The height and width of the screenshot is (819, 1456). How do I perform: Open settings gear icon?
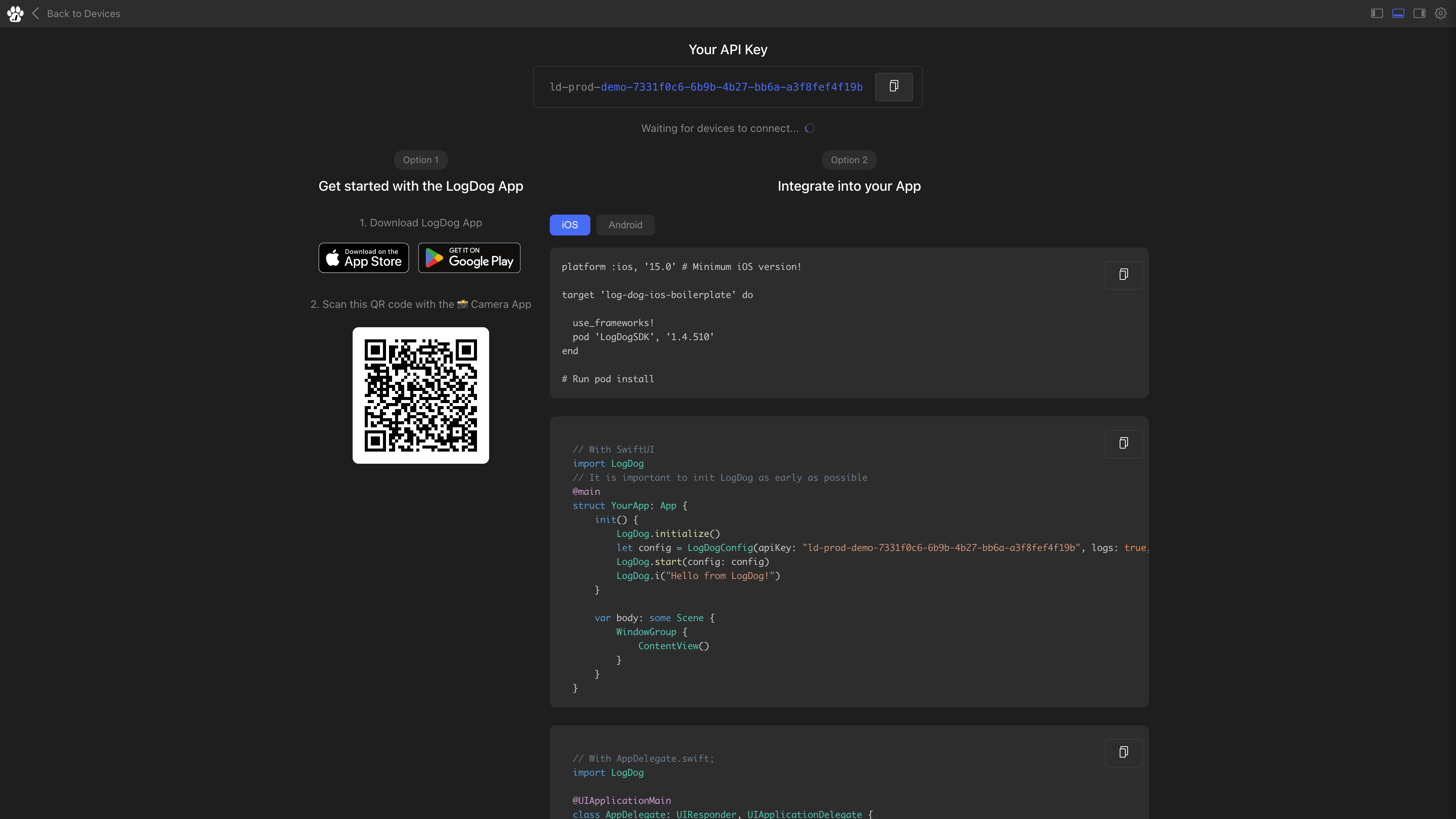coord(1441,13)
